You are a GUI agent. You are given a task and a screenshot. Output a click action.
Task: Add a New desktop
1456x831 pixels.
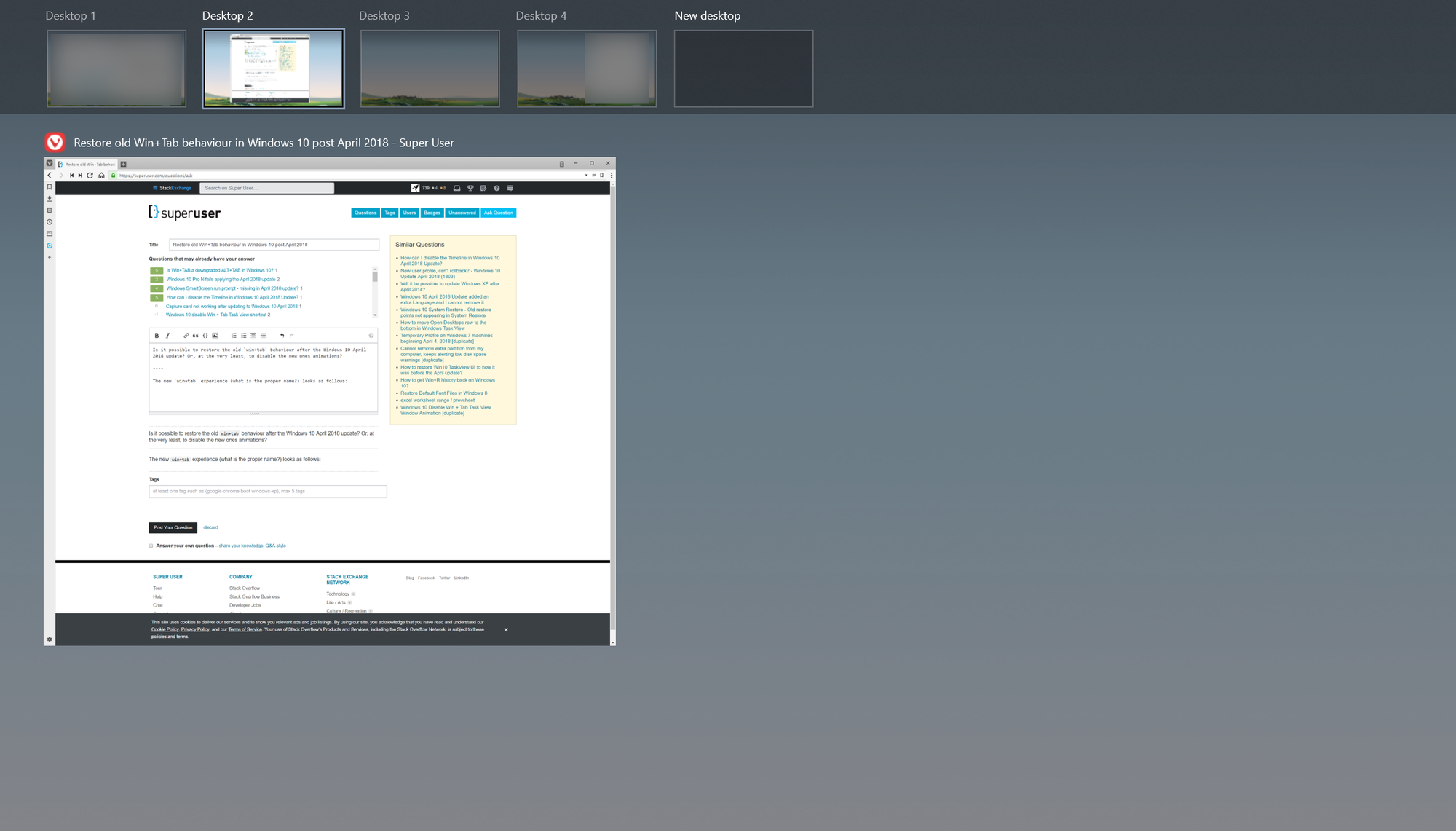743,68
